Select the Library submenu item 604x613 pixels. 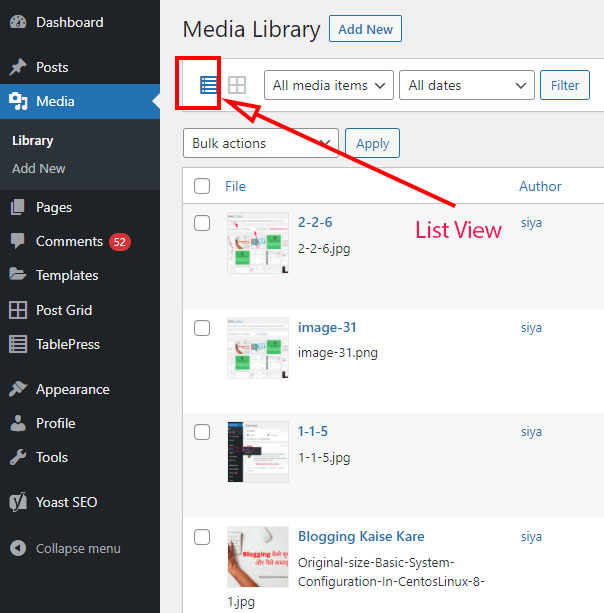point(32,141)
